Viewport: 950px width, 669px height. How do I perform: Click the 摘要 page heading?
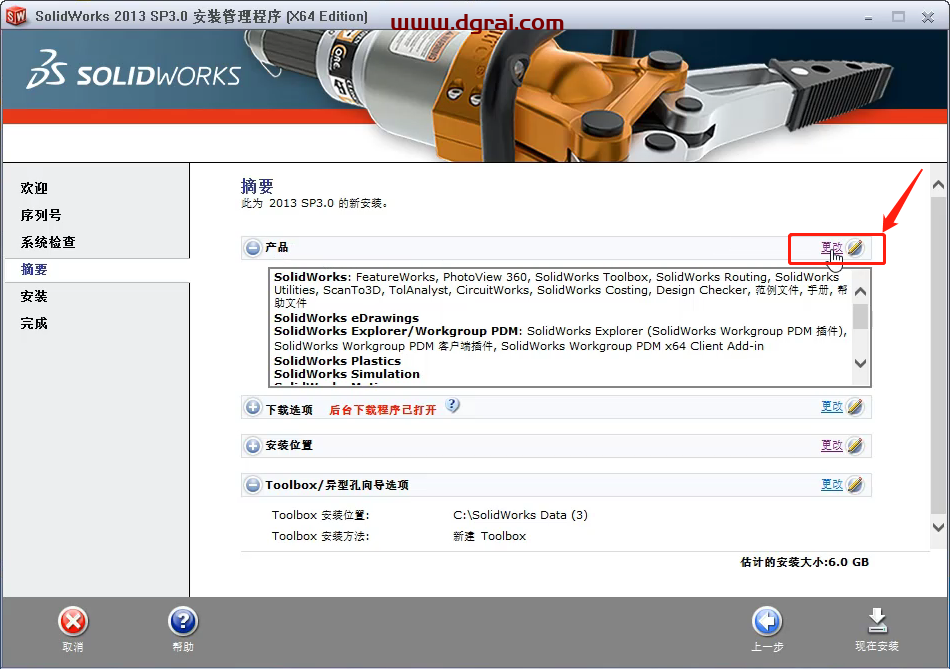[257, 185]
